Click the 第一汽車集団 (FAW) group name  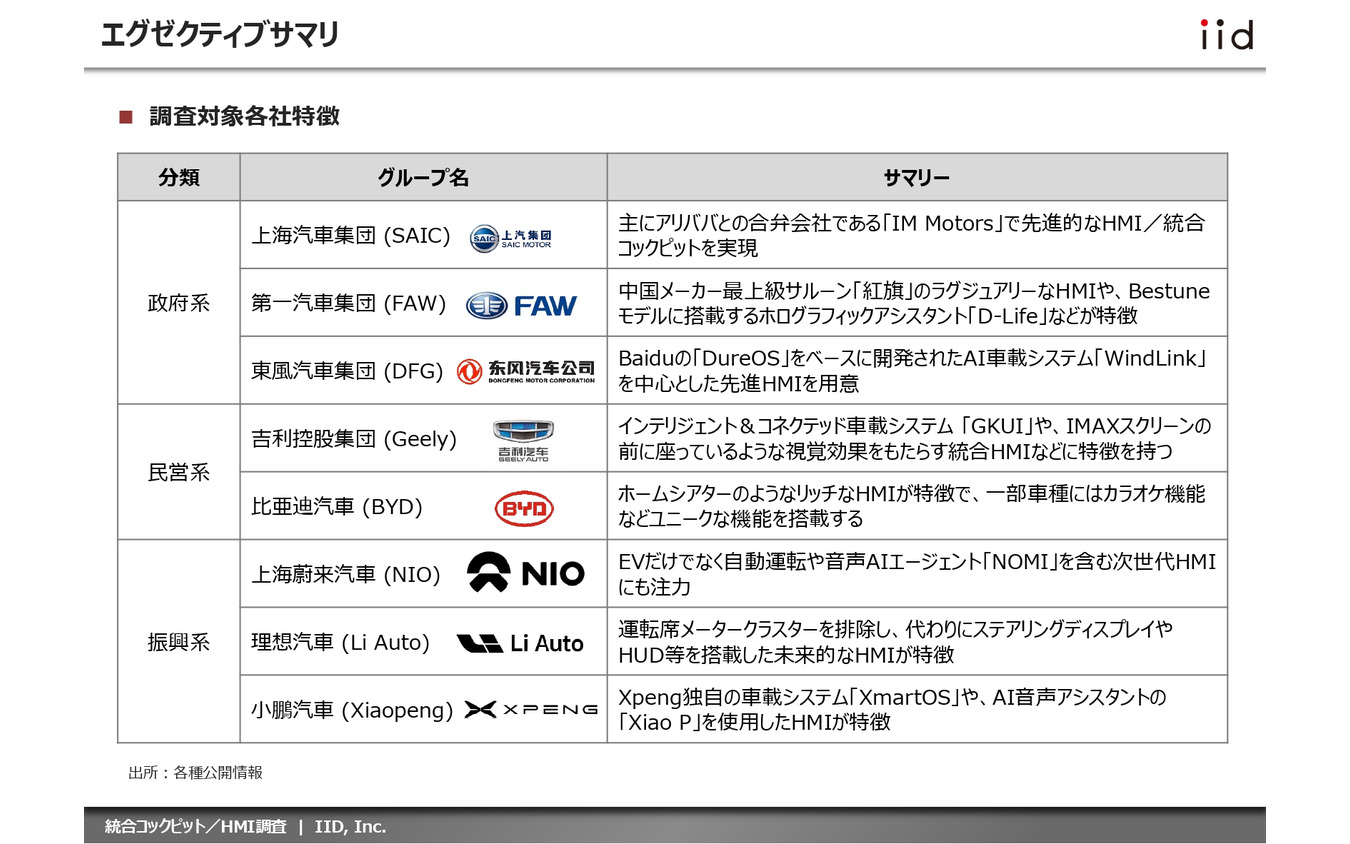[348, 304]
